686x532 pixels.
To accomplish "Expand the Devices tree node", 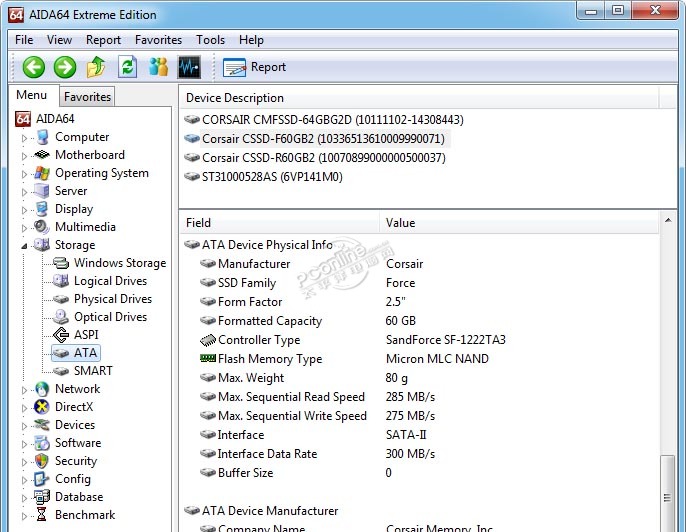I will click(x=24, y=425).
